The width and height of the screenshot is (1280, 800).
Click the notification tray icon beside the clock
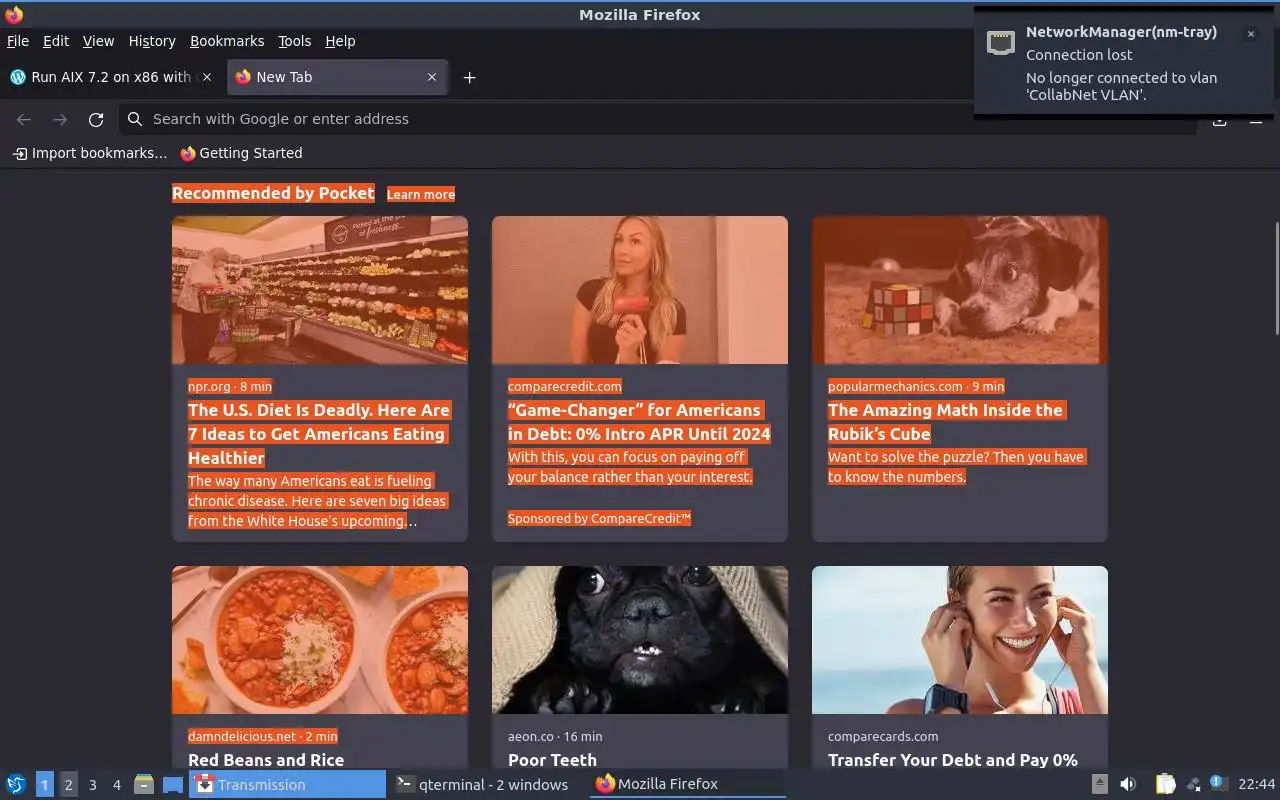coord(1218,783)
